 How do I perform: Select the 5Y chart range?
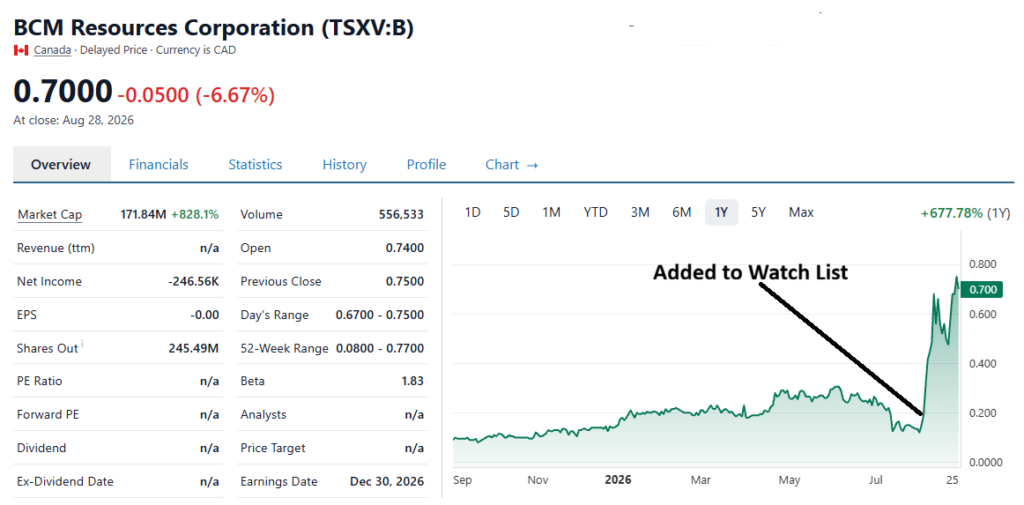(x=758, y=212)
